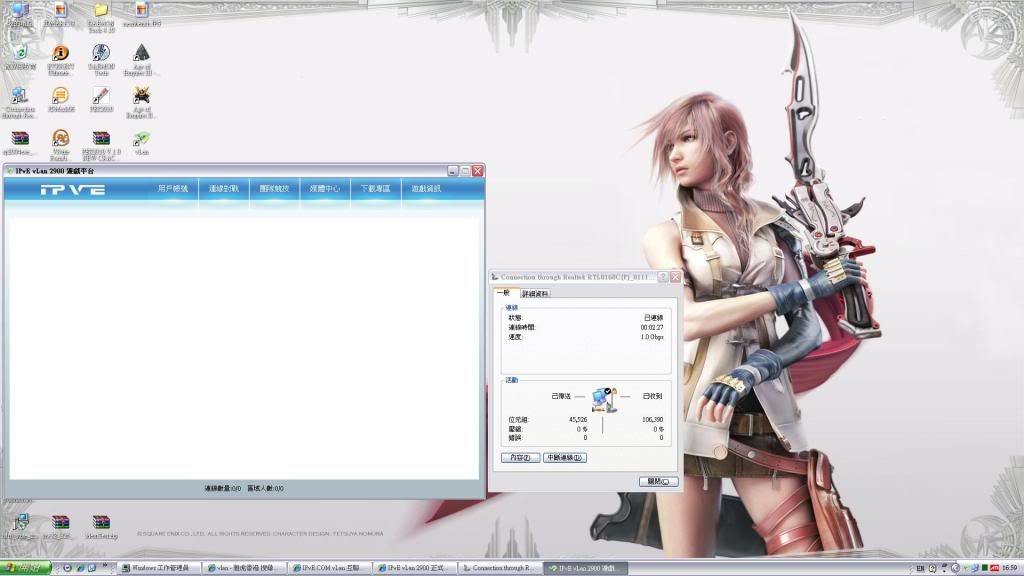1024x576 pixels.
Task: Click the 關閉 button in connection dialog
Action: point(658,482)
